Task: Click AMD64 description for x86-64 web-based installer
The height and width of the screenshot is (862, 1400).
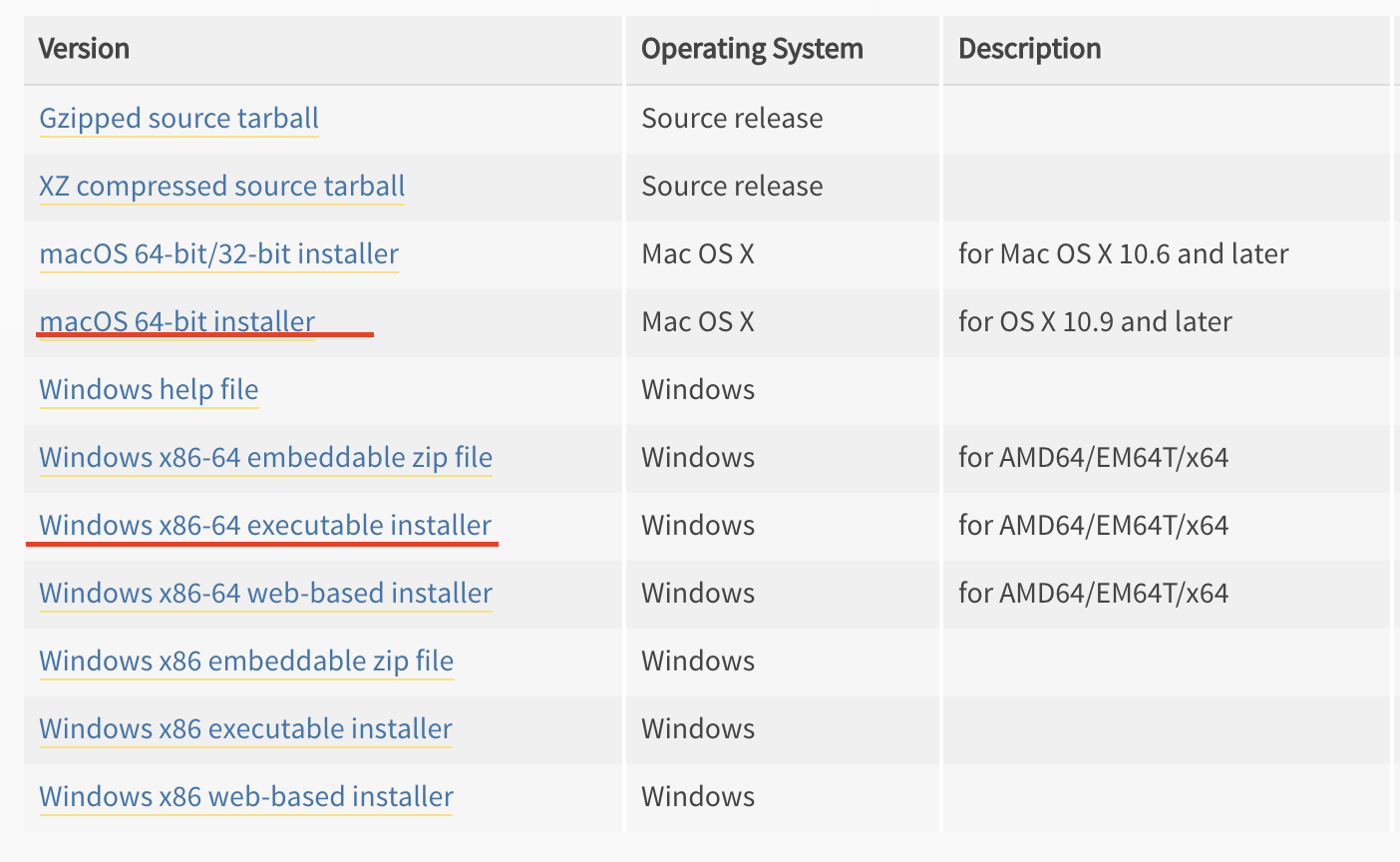Action: (x=1093, y=593)
